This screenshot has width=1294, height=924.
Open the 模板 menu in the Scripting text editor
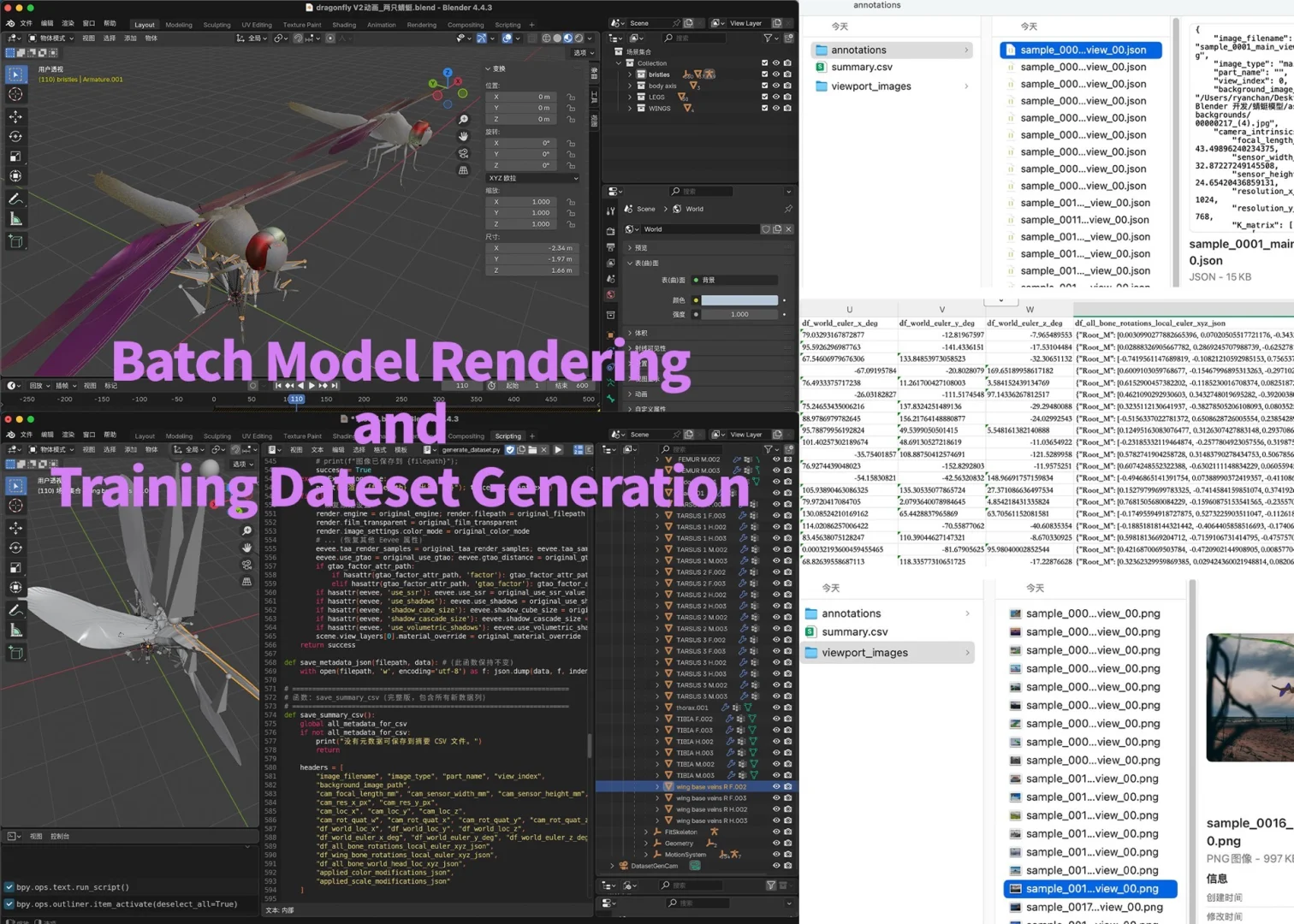[401, 449]
